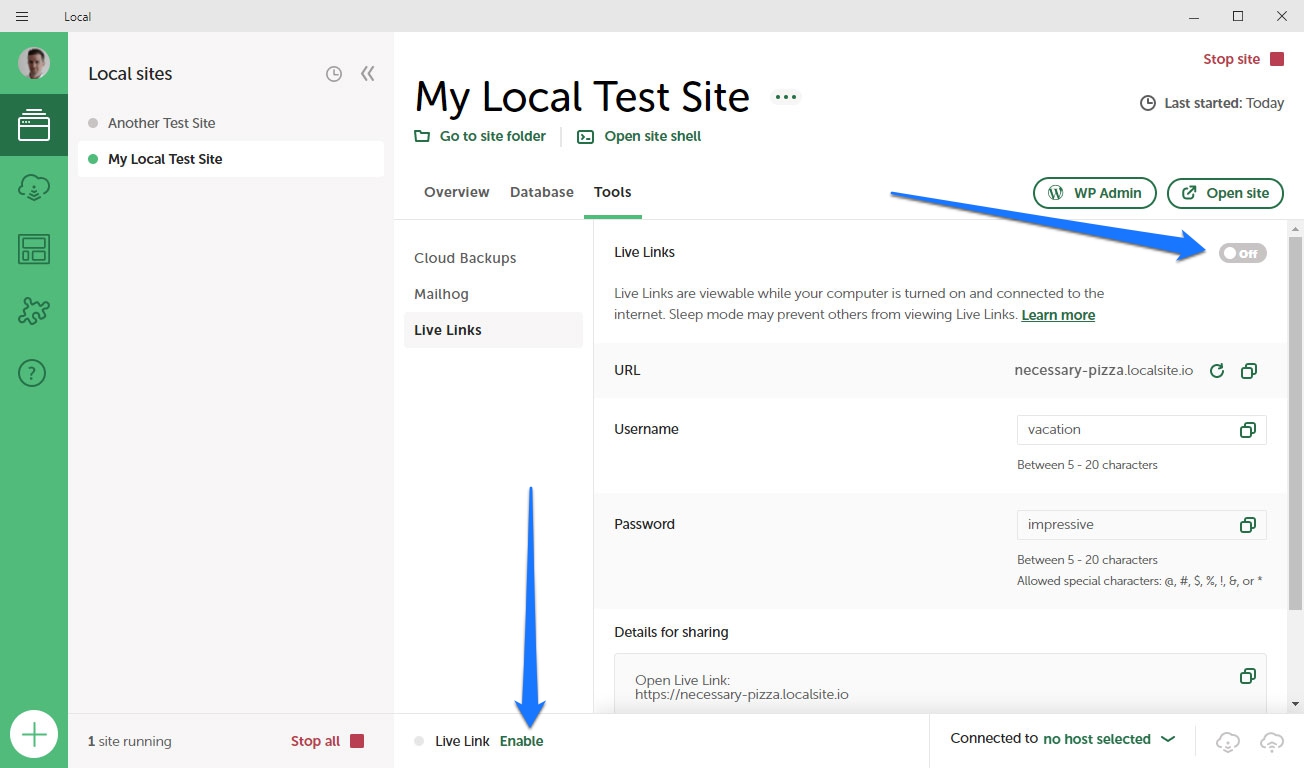The width and height of the screenshot is (1304, 768).
Task: Copy the password impressive
Action: coord(1247,525)
